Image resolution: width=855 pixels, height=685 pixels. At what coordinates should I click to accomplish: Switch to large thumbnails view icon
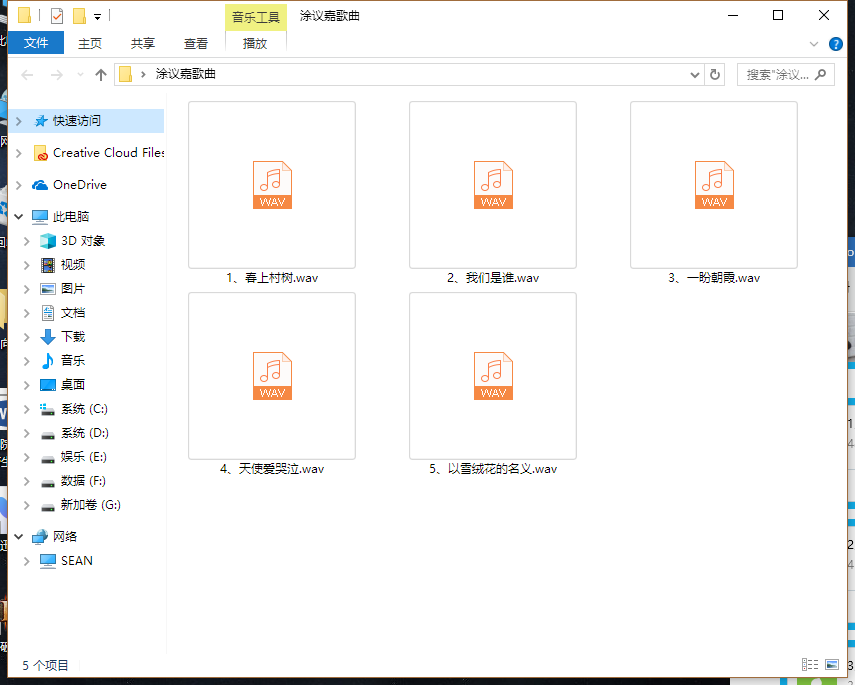pos(832,665)
